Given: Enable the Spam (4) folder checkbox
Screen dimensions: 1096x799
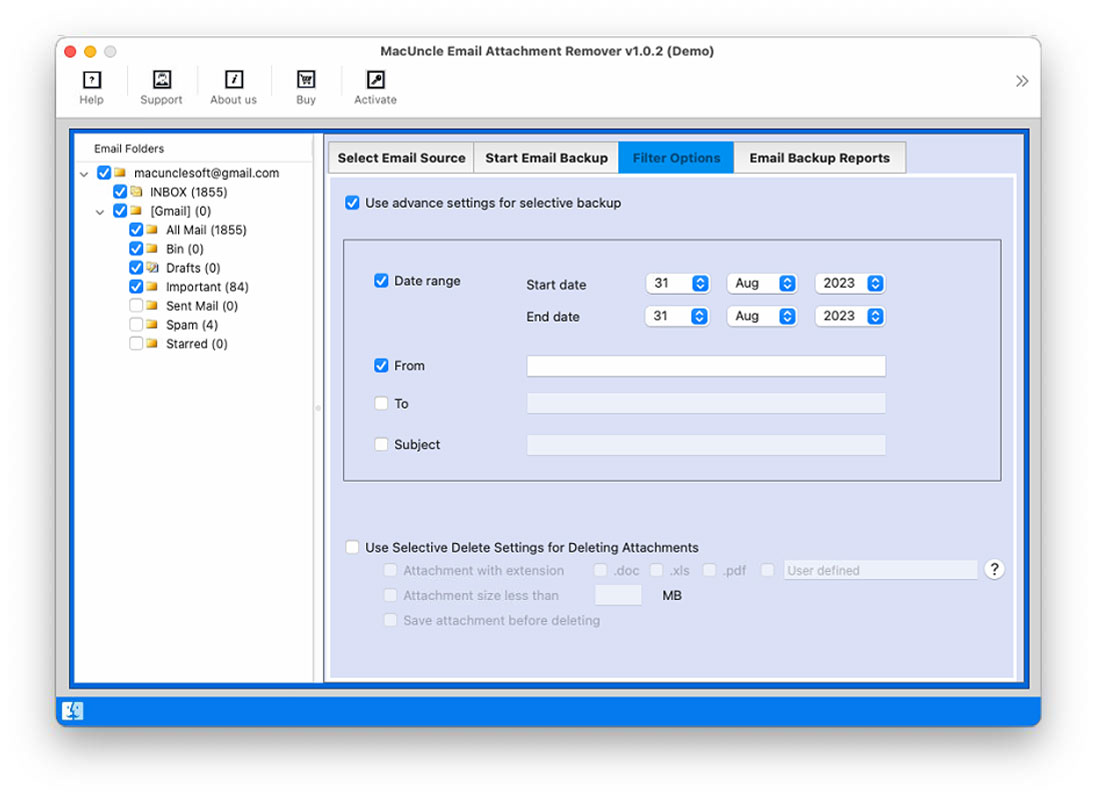Looking at the screenshot, I should (136, 324).
